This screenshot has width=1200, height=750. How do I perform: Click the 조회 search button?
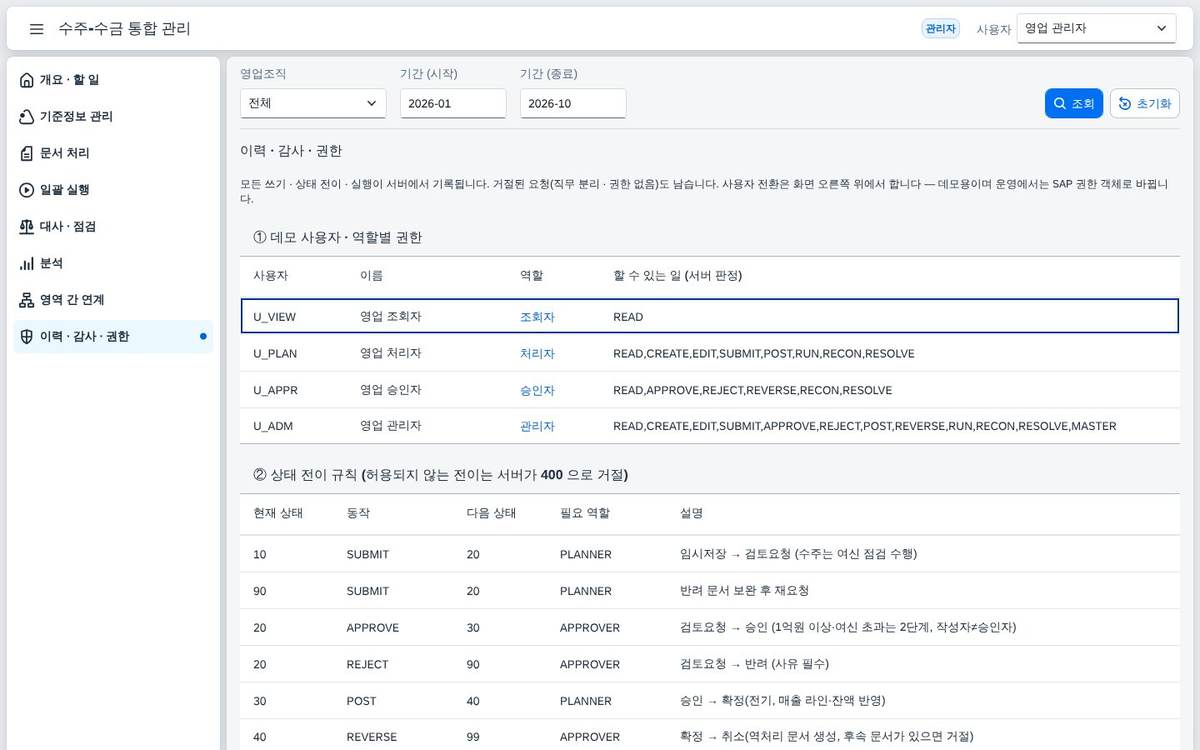coord(1074,104)
